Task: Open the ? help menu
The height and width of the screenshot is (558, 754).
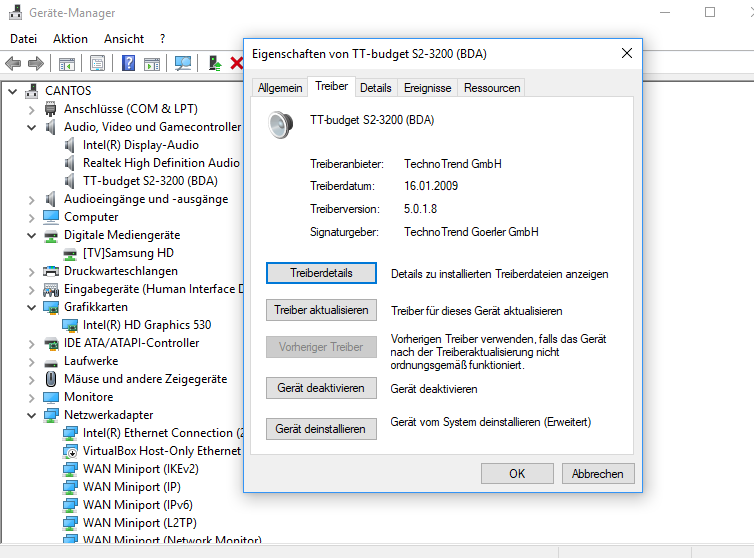Action: (x=163, y=38)
